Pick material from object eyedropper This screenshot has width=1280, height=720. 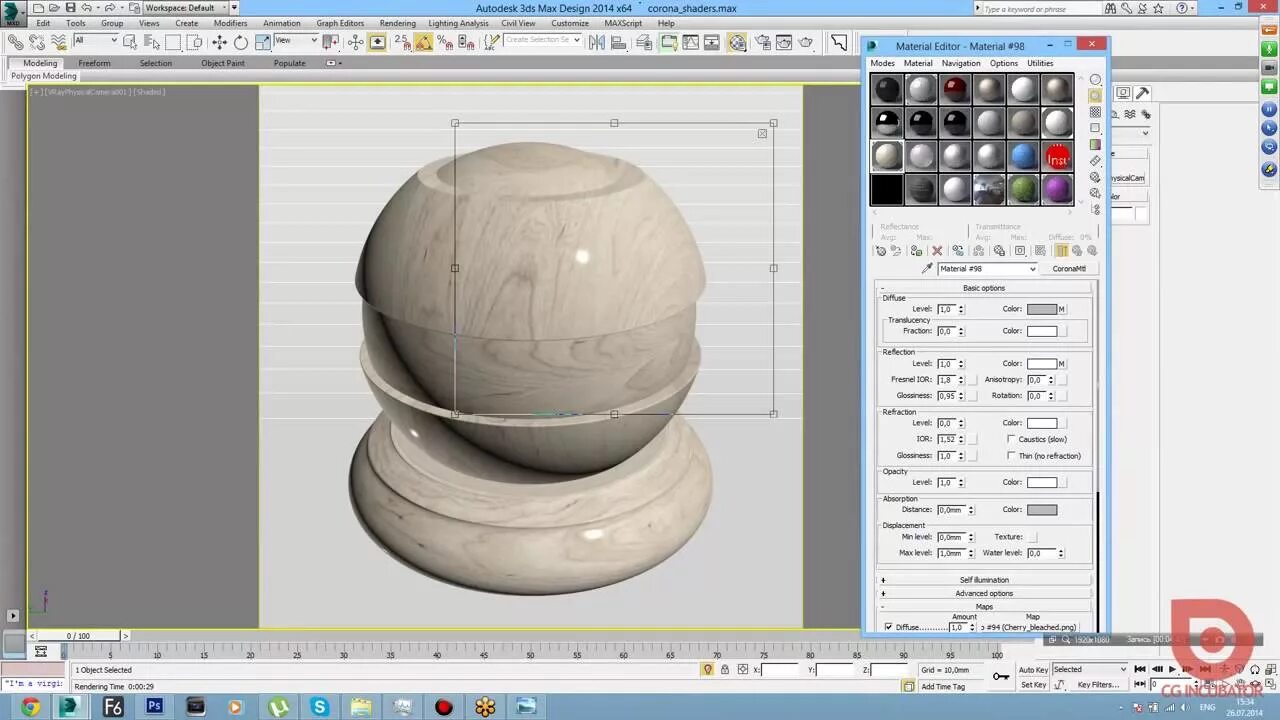(927, 269)
